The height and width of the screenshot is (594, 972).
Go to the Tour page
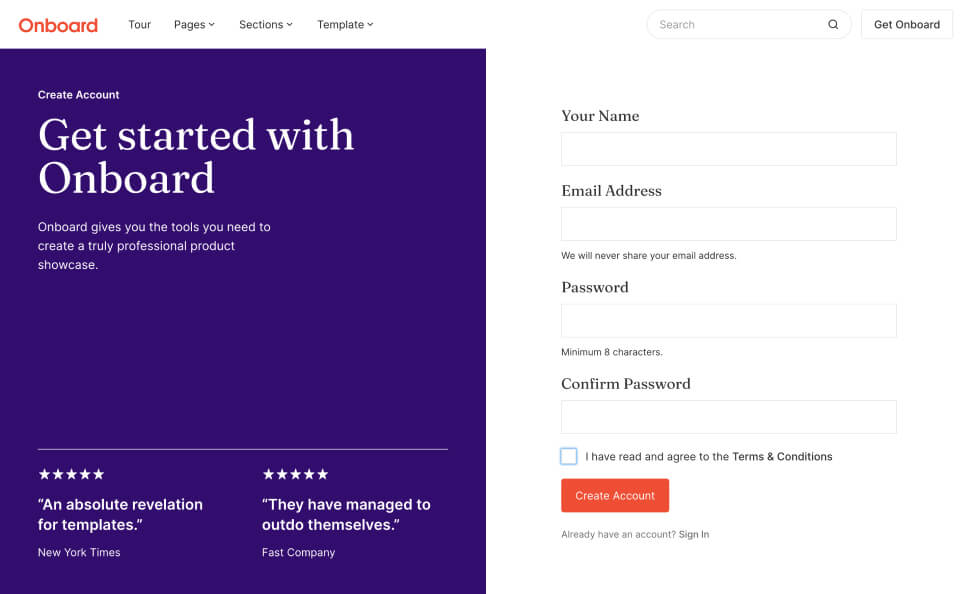[139, 25]
